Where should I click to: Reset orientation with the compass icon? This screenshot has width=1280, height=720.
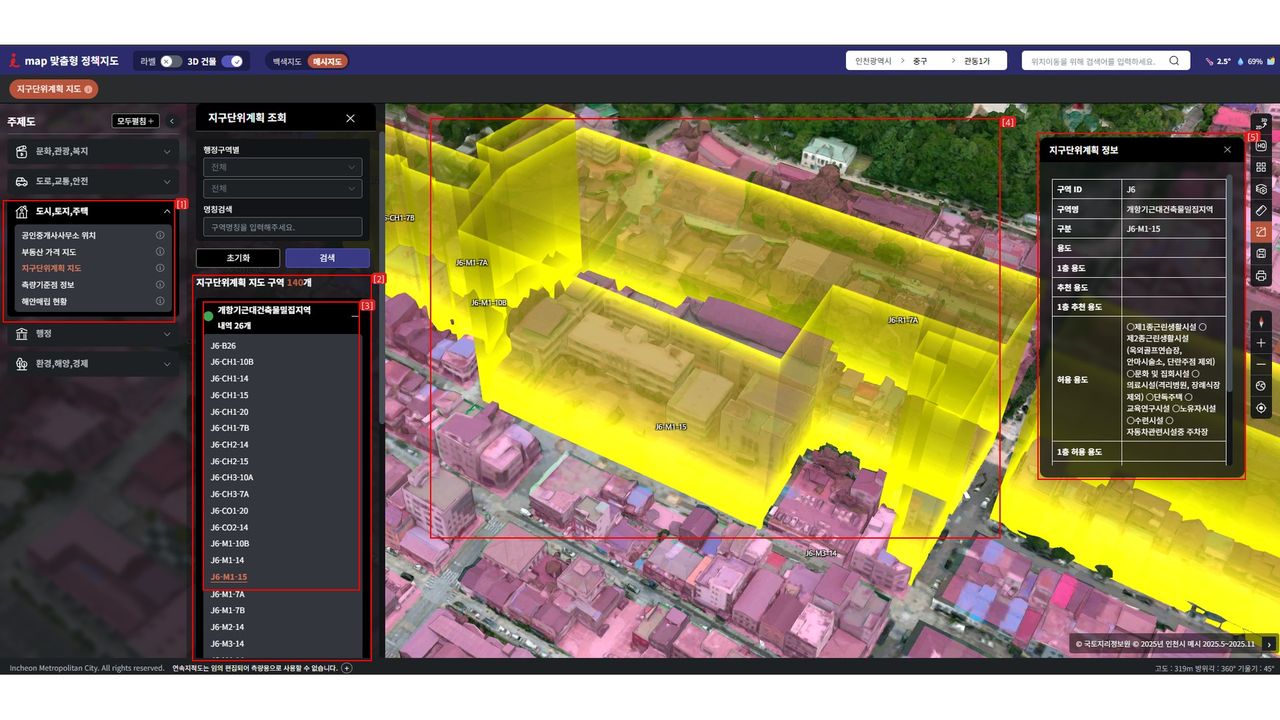[1261, 322]
